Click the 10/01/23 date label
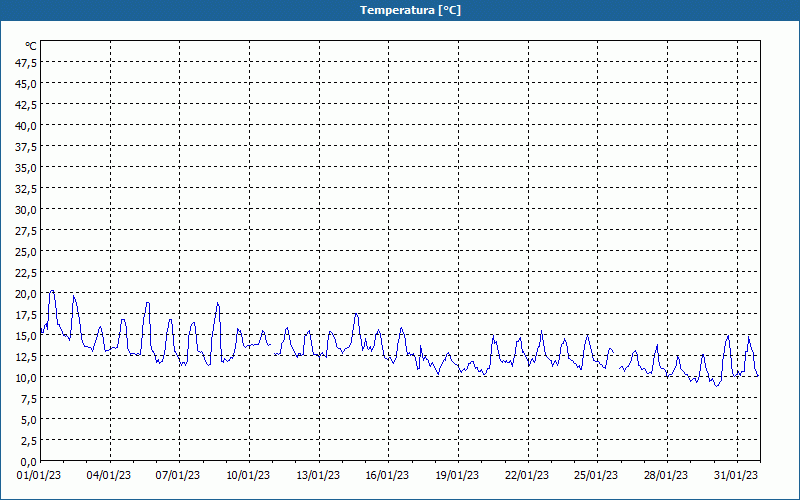The image size is (800, 500). point(248,476)
